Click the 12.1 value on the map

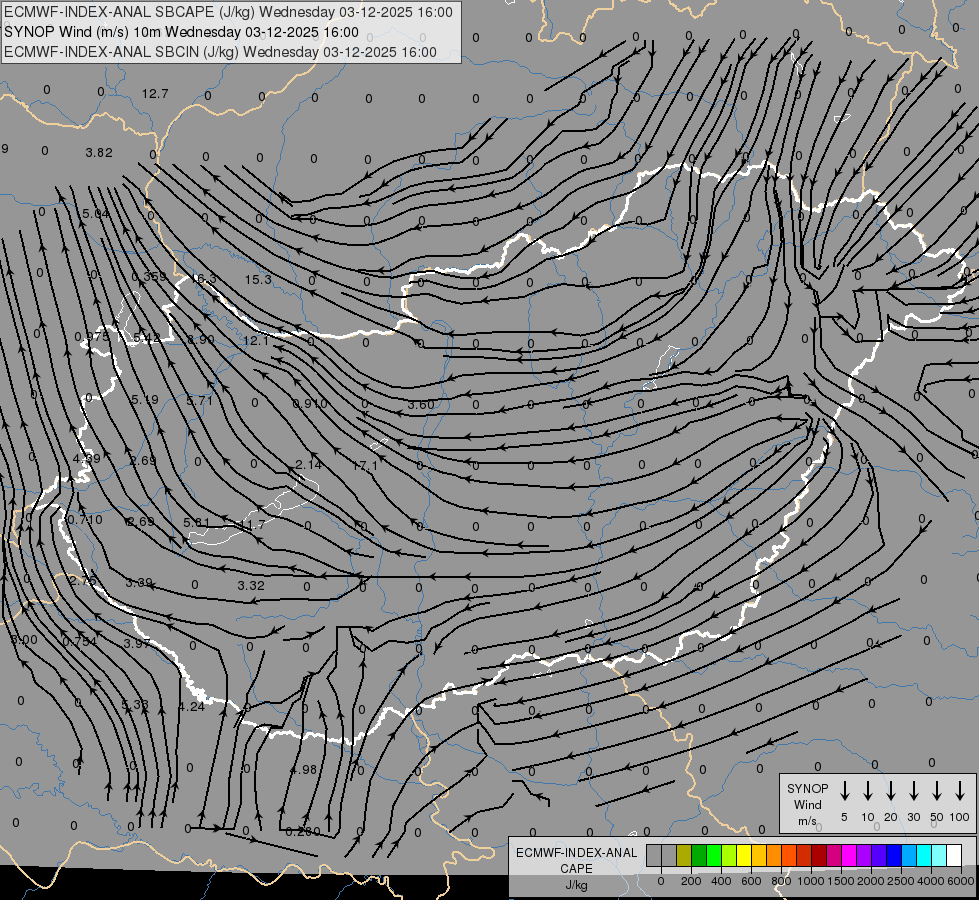[x=256, y=340]
